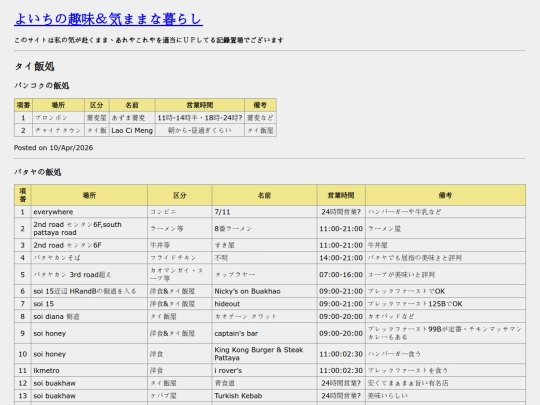This screenshot has width=540, height=405.
Task: Click the 'Posted on 10/Apr/2026' text
Action: 53,148
